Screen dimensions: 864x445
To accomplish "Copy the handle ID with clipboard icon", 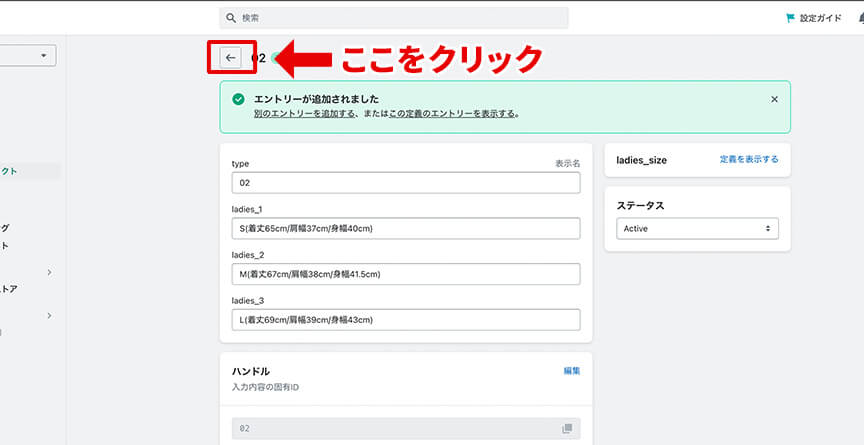I will coord(566,428).
